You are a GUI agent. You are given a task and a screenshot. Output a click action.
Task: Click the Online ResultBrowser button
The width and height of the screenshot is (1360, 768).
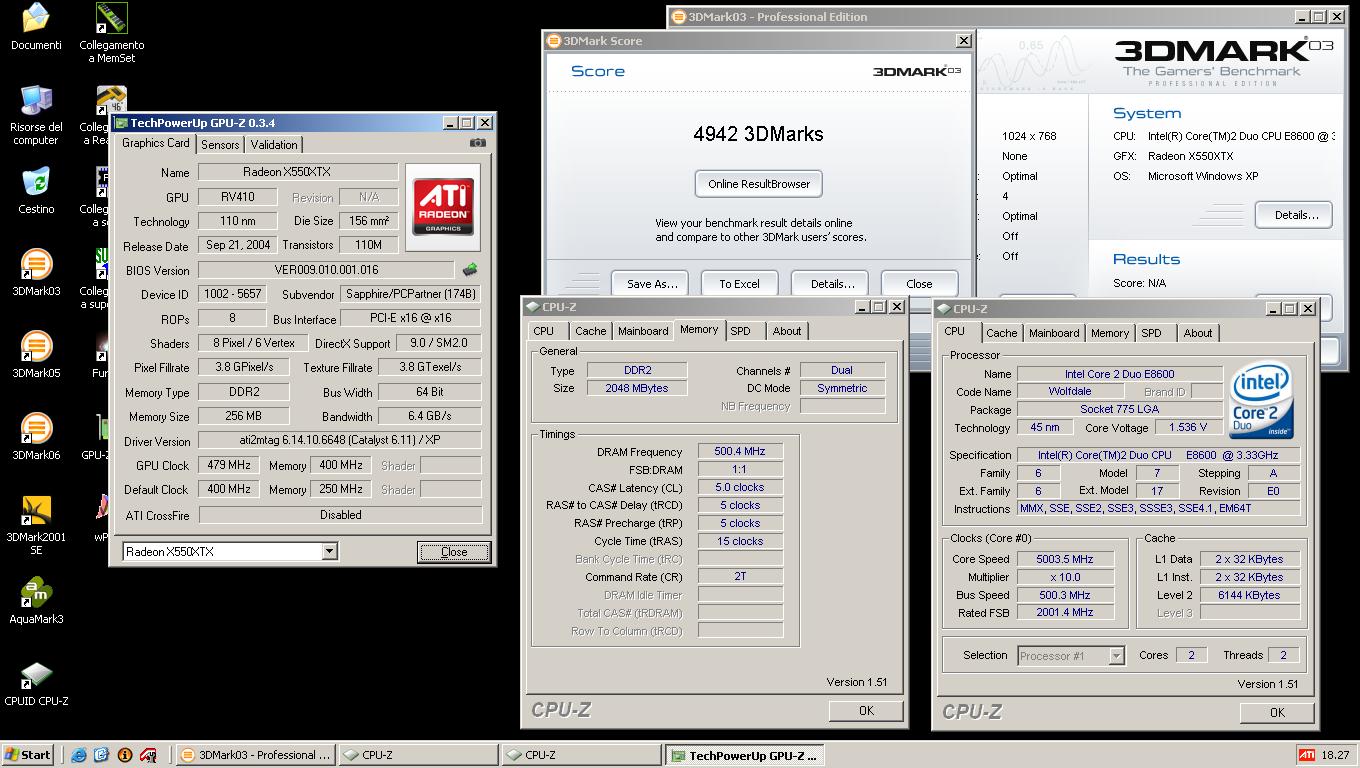tap(759, 184)
